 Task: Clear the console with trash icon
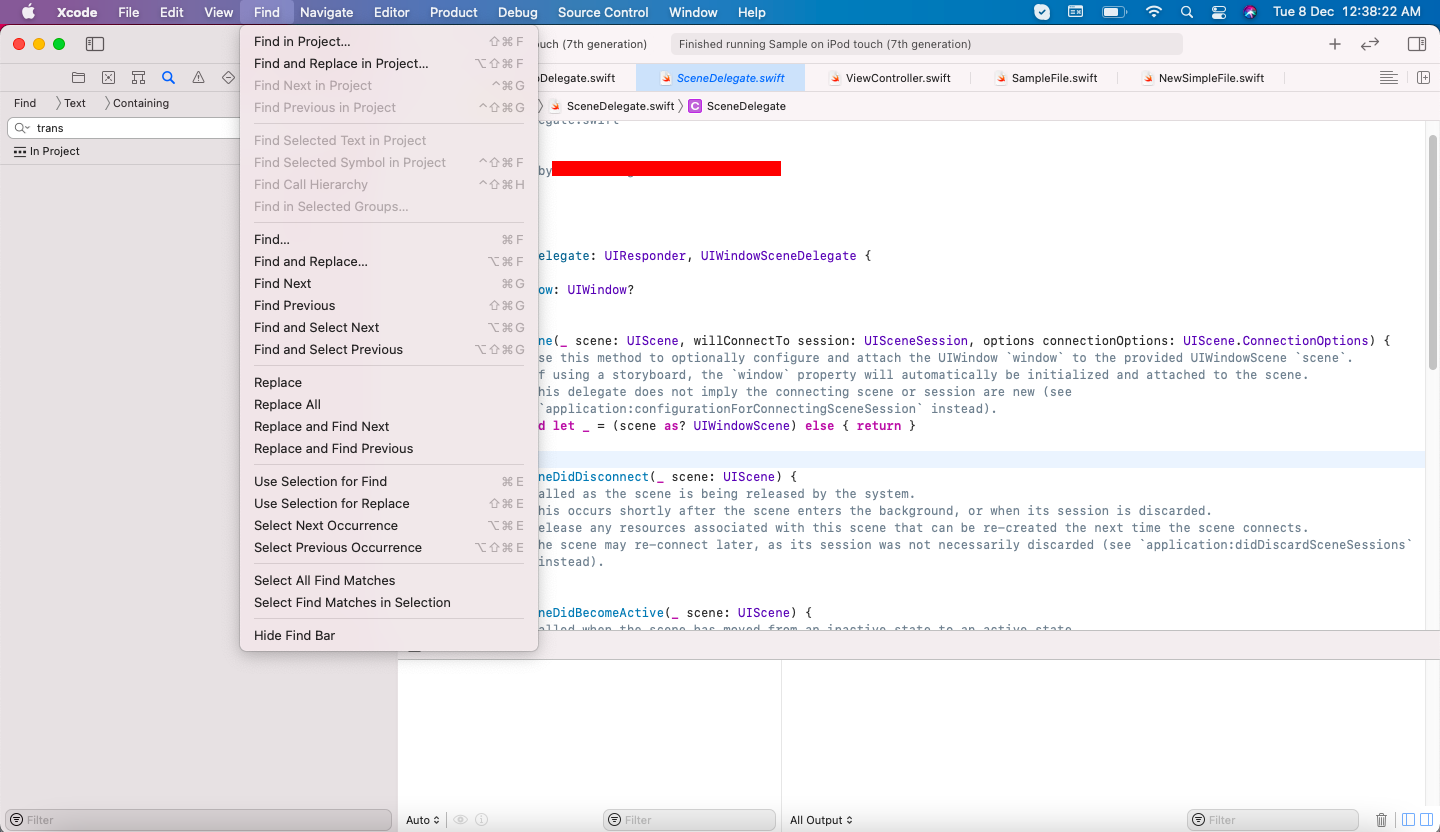(1381, 820)
